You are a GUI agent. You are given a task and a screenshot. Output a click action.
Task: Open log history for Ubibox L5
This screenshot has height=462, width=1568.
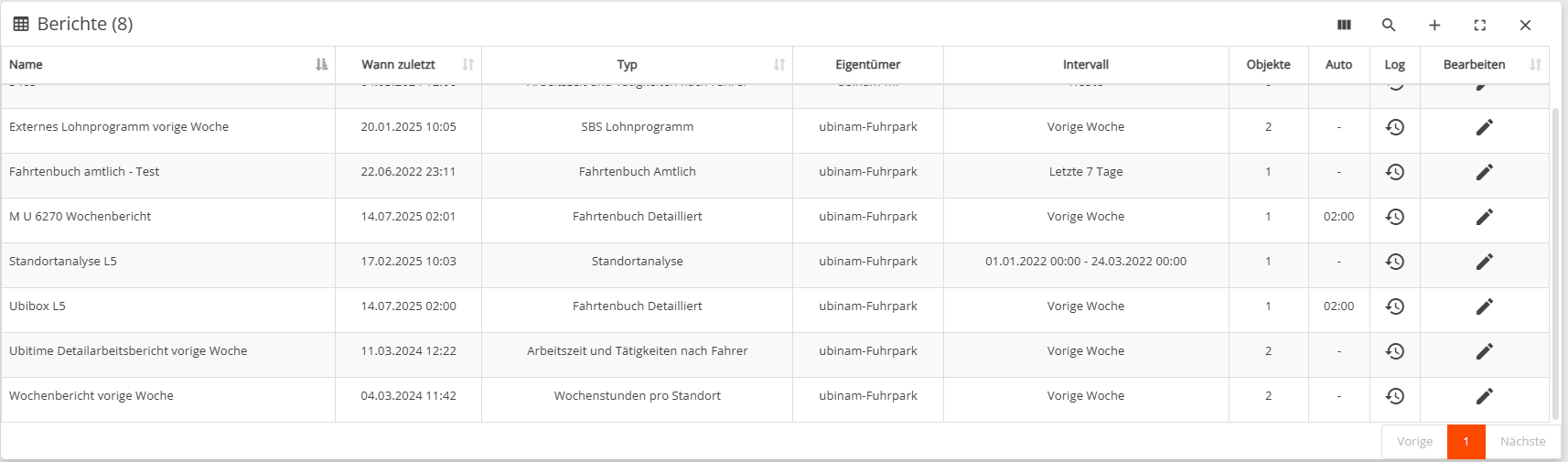[x=1394, y=306]
